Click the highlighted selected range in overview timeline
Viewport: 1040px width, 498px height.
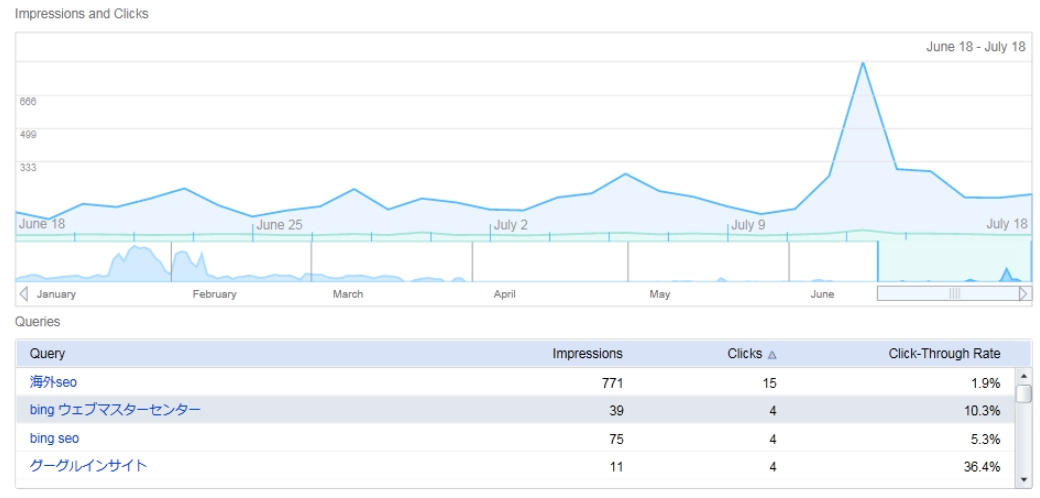[x=954, y=261]
